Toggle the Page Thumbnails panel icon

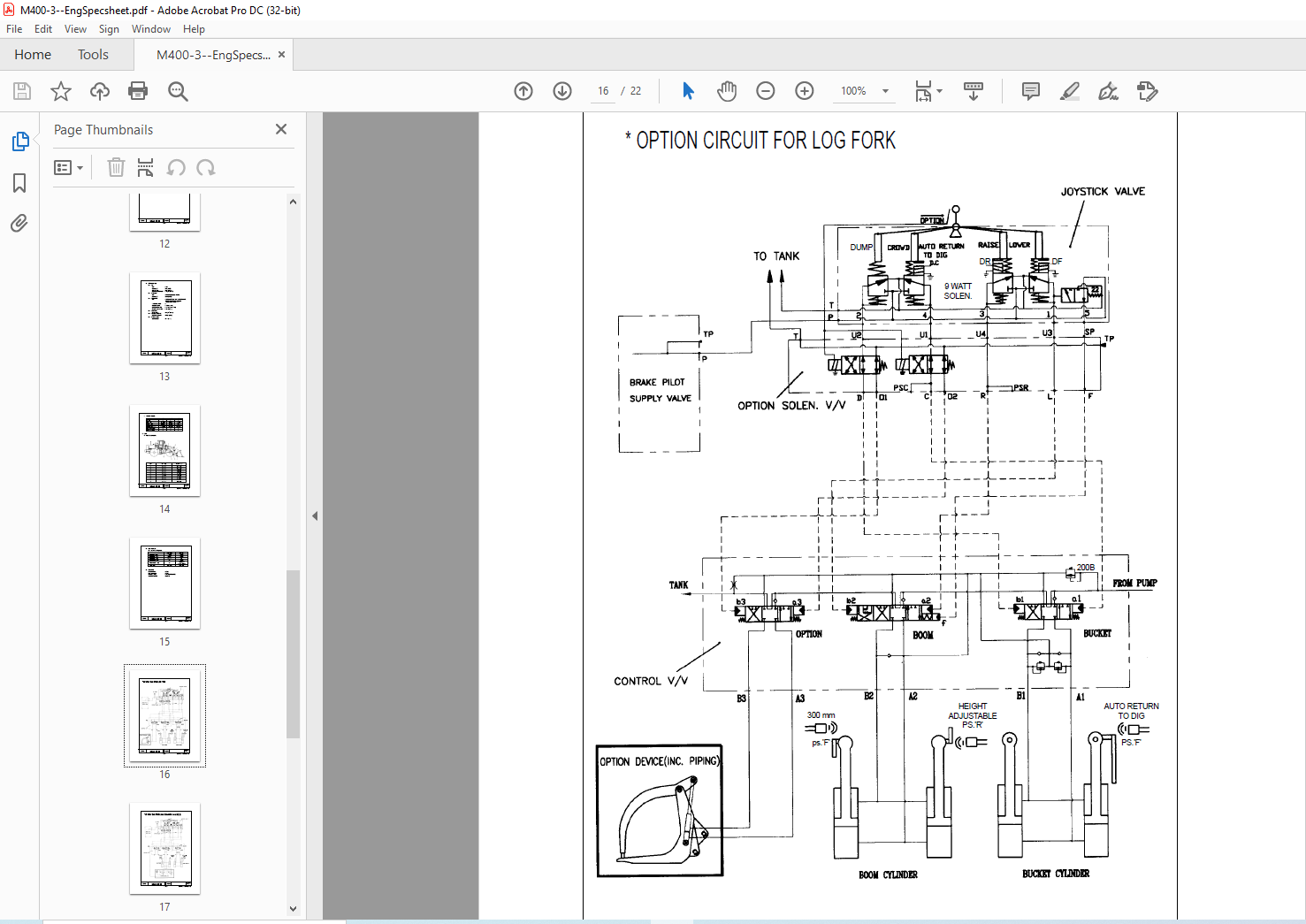19,141
